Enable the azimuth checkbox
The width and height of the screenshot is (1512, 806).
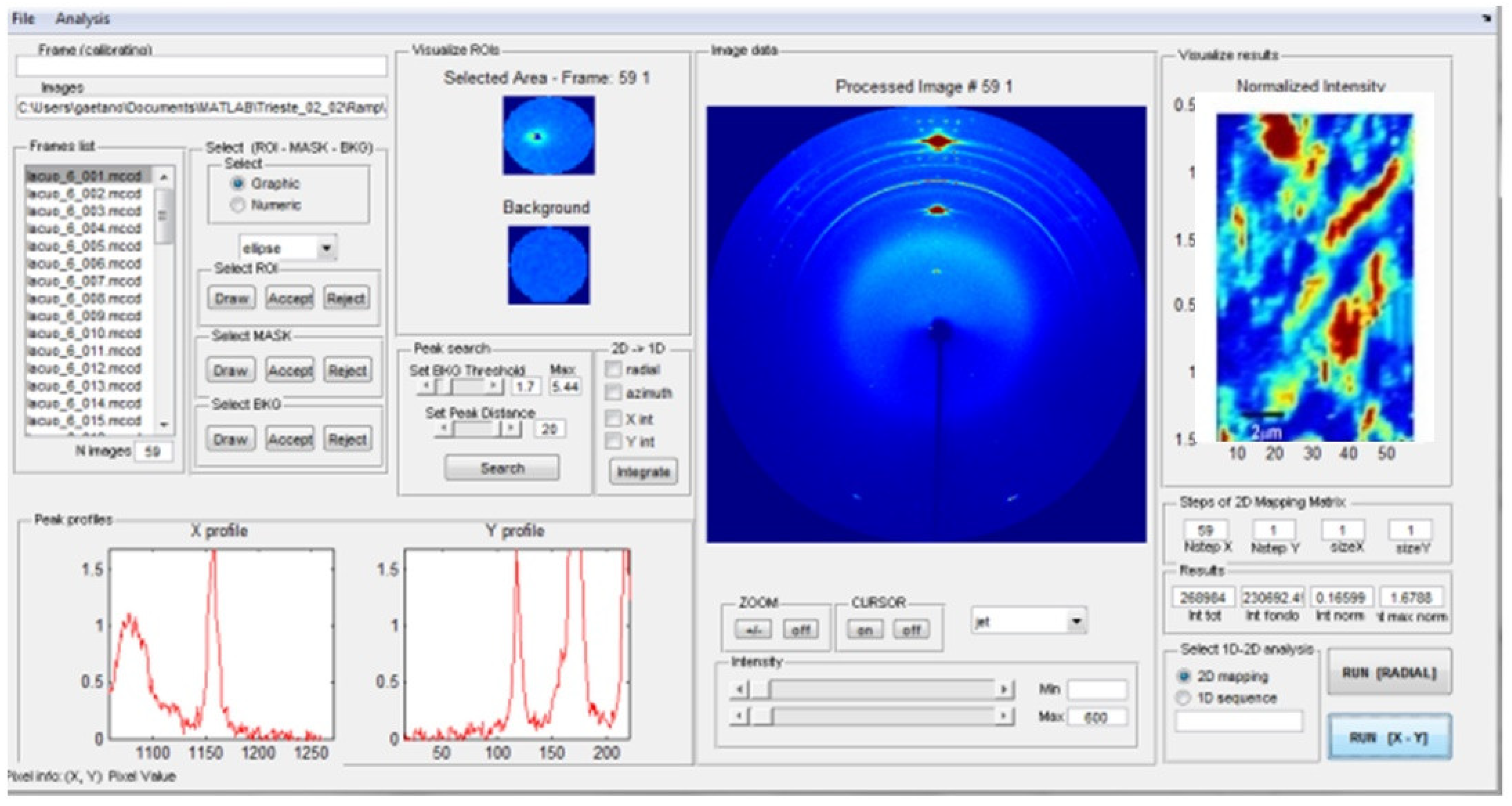tap(613, 392)
